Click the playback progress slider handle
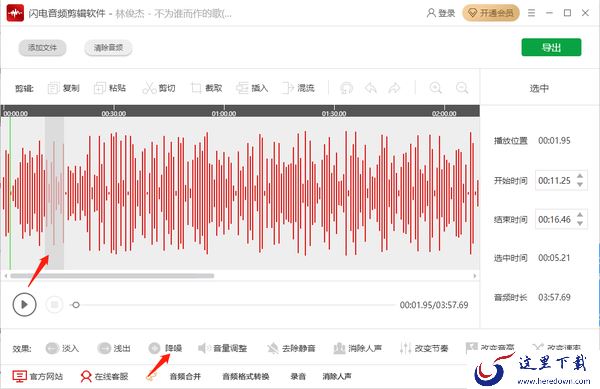The image size is (600, 389). coord(76,305)
